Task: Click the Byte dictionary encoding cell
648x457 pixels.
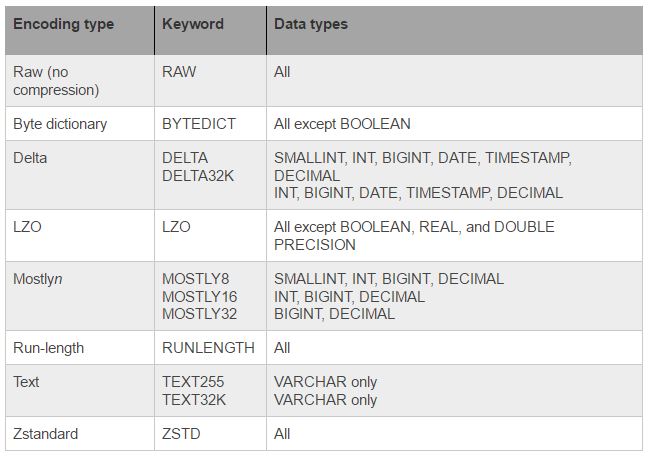Action: [x=80, y=124]
